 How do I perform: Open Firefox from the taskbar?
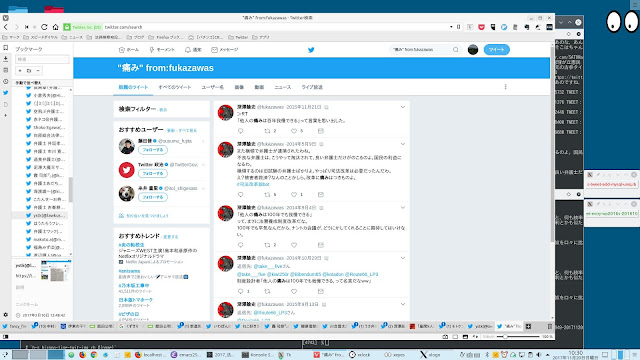82,355
